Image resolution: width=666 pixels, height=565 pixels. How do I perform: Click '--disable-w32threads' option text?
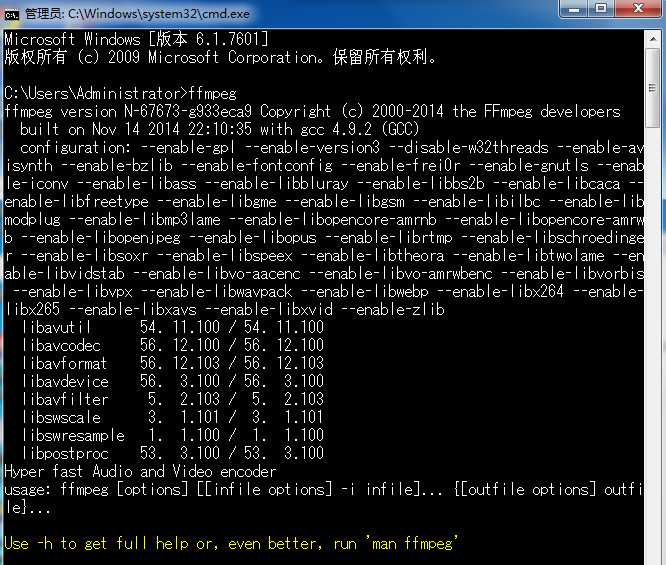click(468, 148)
